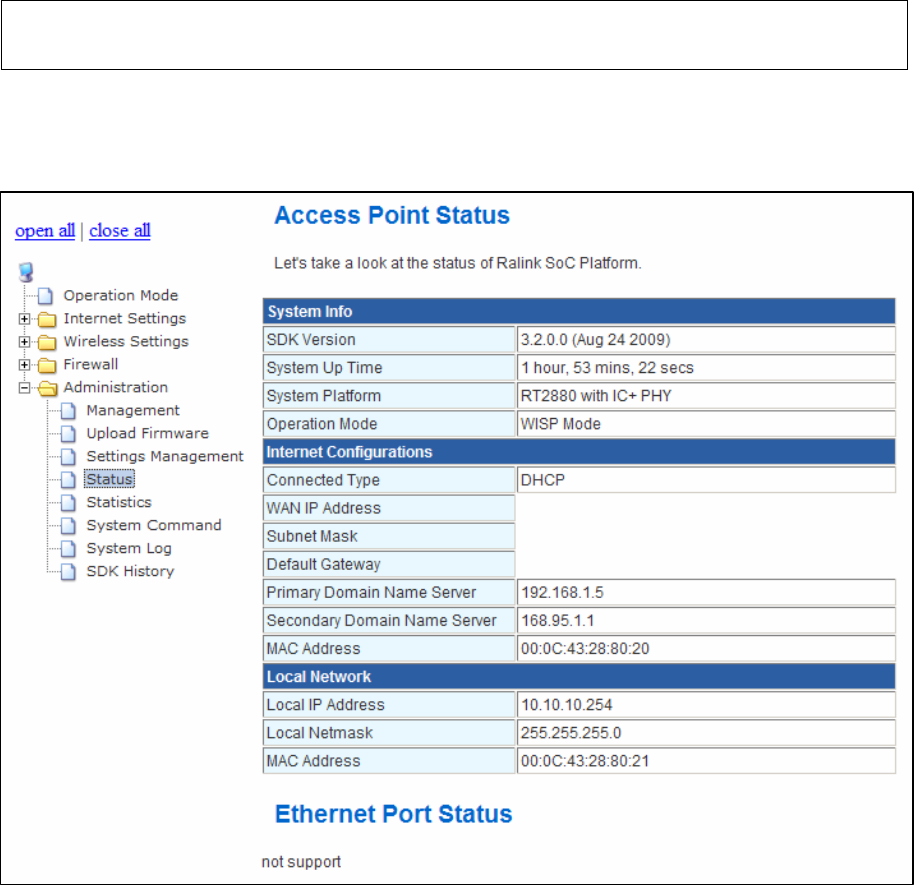The image size is (914, 885).
Task: Expand the Wireless Settings plus box
Action: tap(24, 342)
